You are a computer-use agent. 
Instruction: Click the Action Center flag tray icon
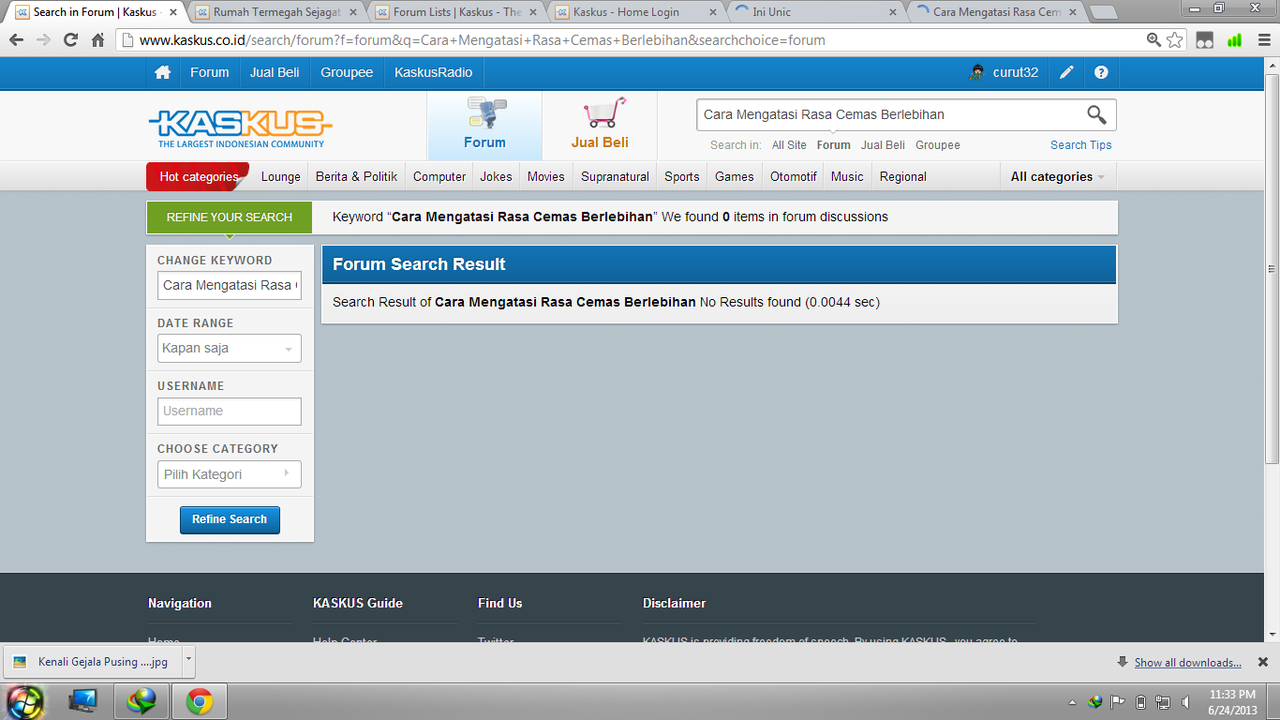click(x=1118, y=702)
